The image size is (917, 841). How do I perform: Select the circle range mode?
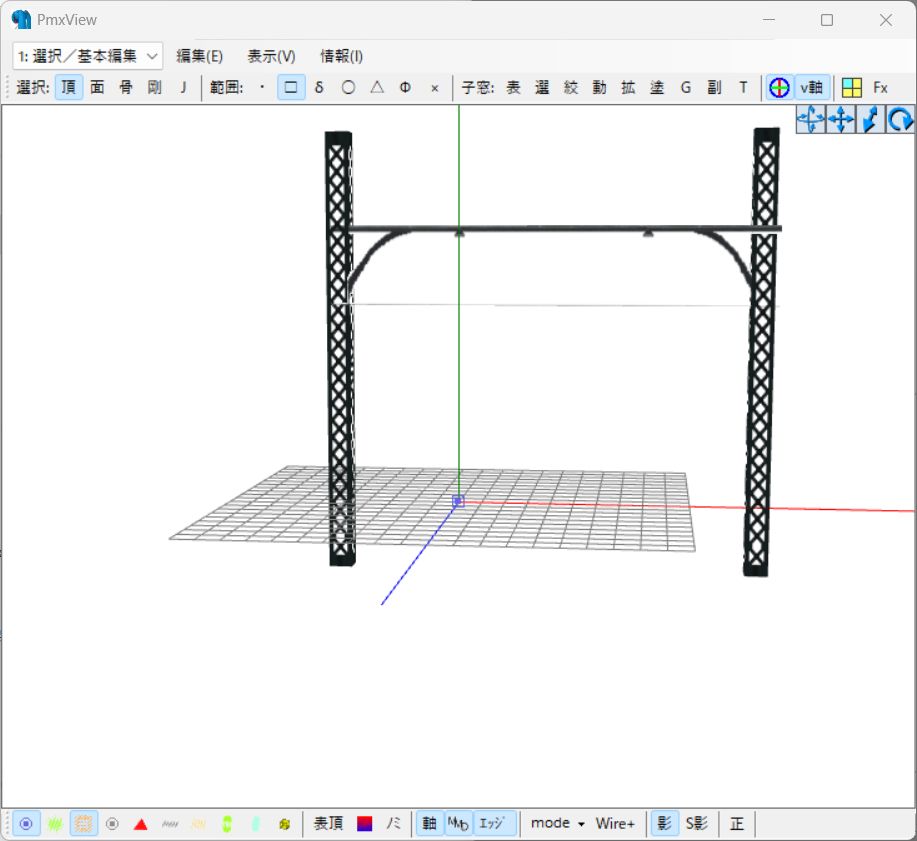[x=348, y=88]
